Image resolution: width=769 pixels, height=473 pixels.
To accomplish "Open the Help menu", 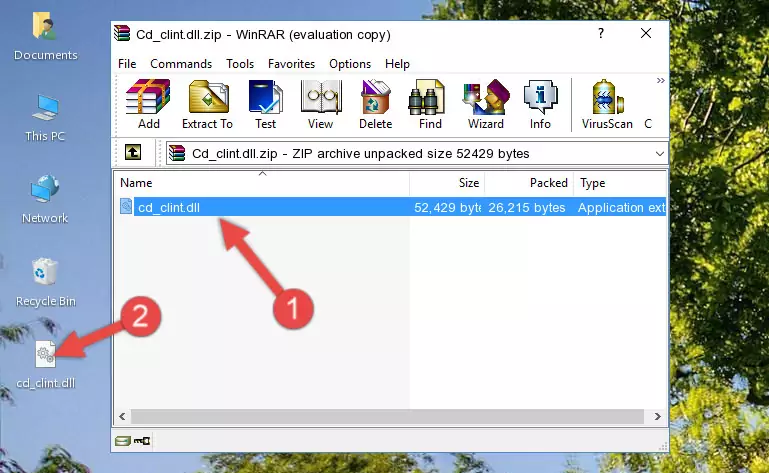I will point(397,64).
